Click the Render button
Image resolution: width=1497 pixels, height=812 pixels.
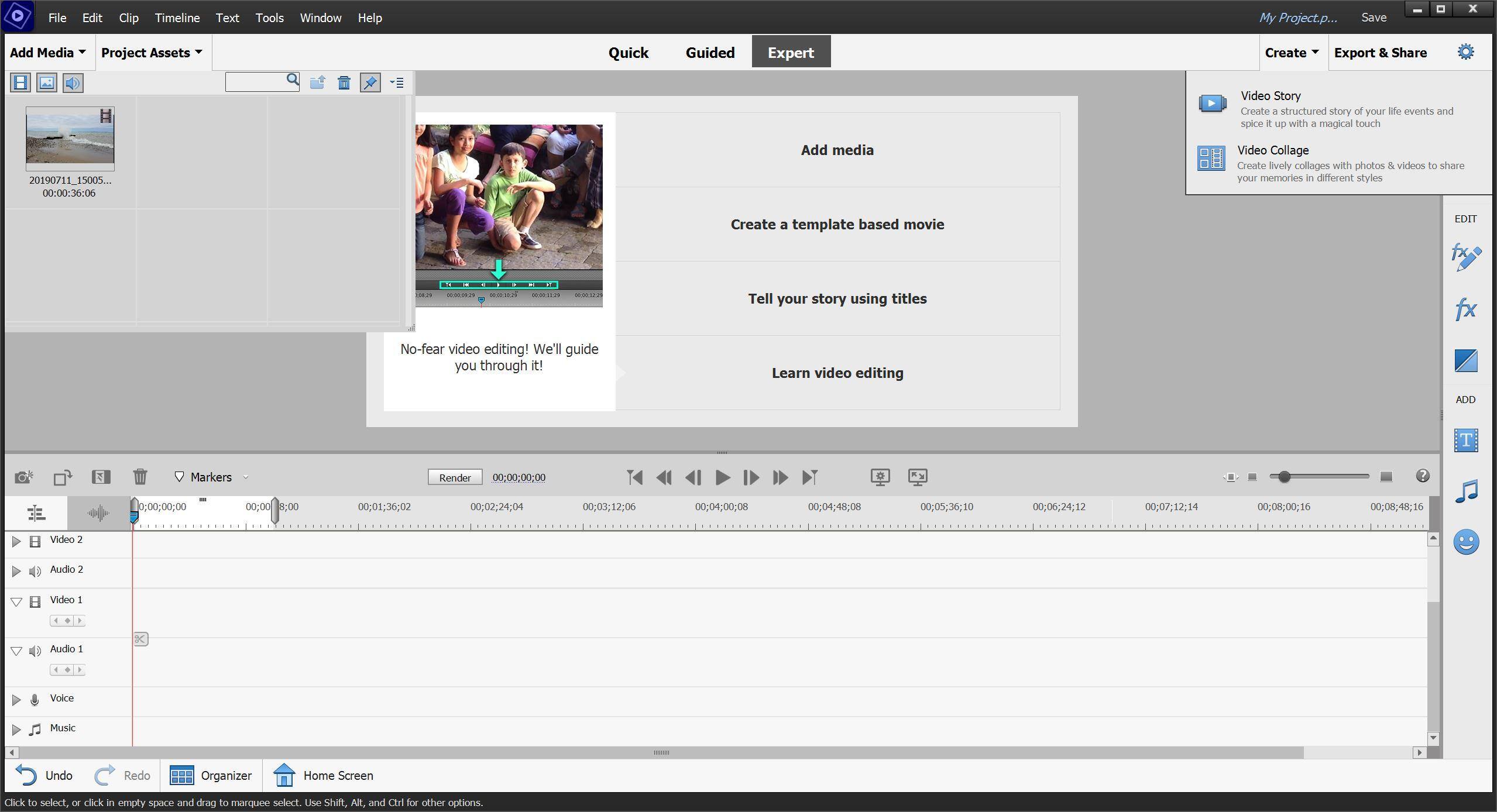tap(455, 477)
